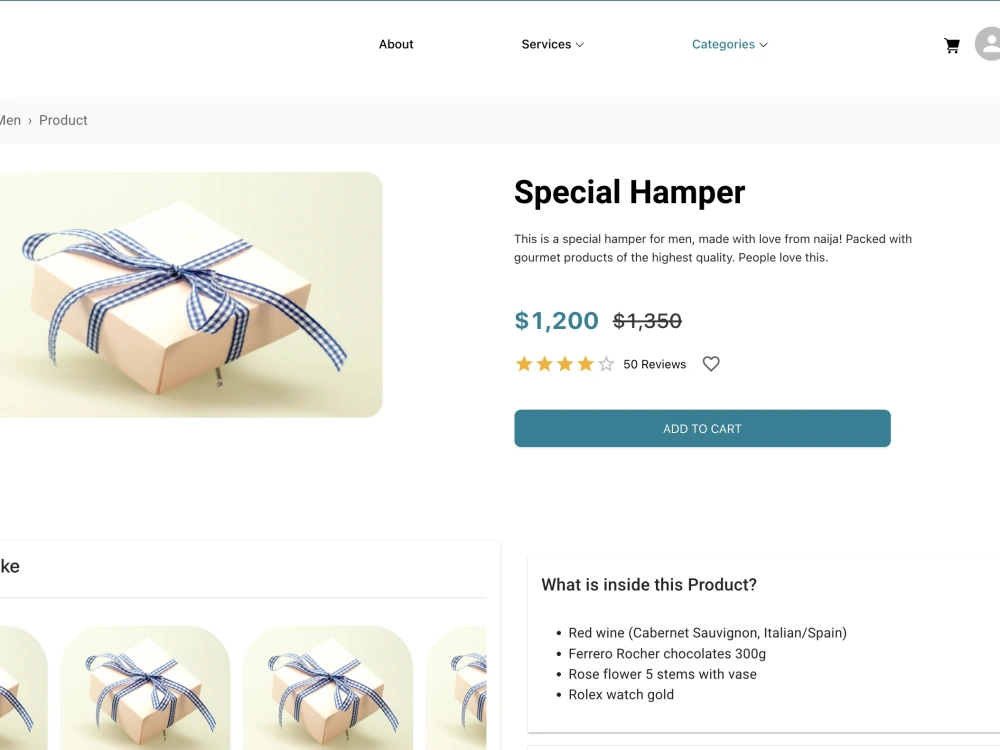Select the first rating star
The height and width of the screenshot is (750, 1000).
pos(524,364)
